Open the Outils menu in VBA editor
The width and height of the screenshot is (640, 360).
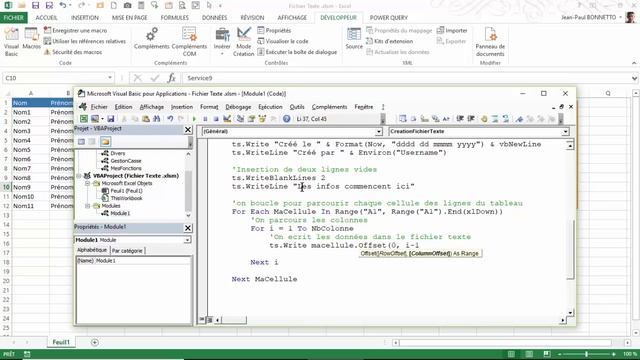point(297,107)
